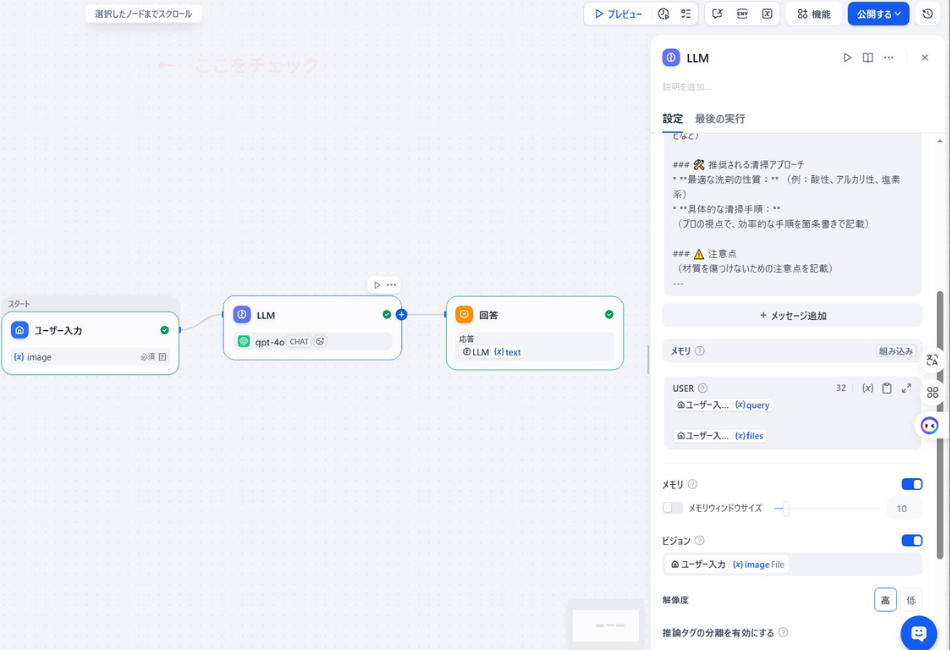Turn off the ビジョン toggle

click(911, 540)
